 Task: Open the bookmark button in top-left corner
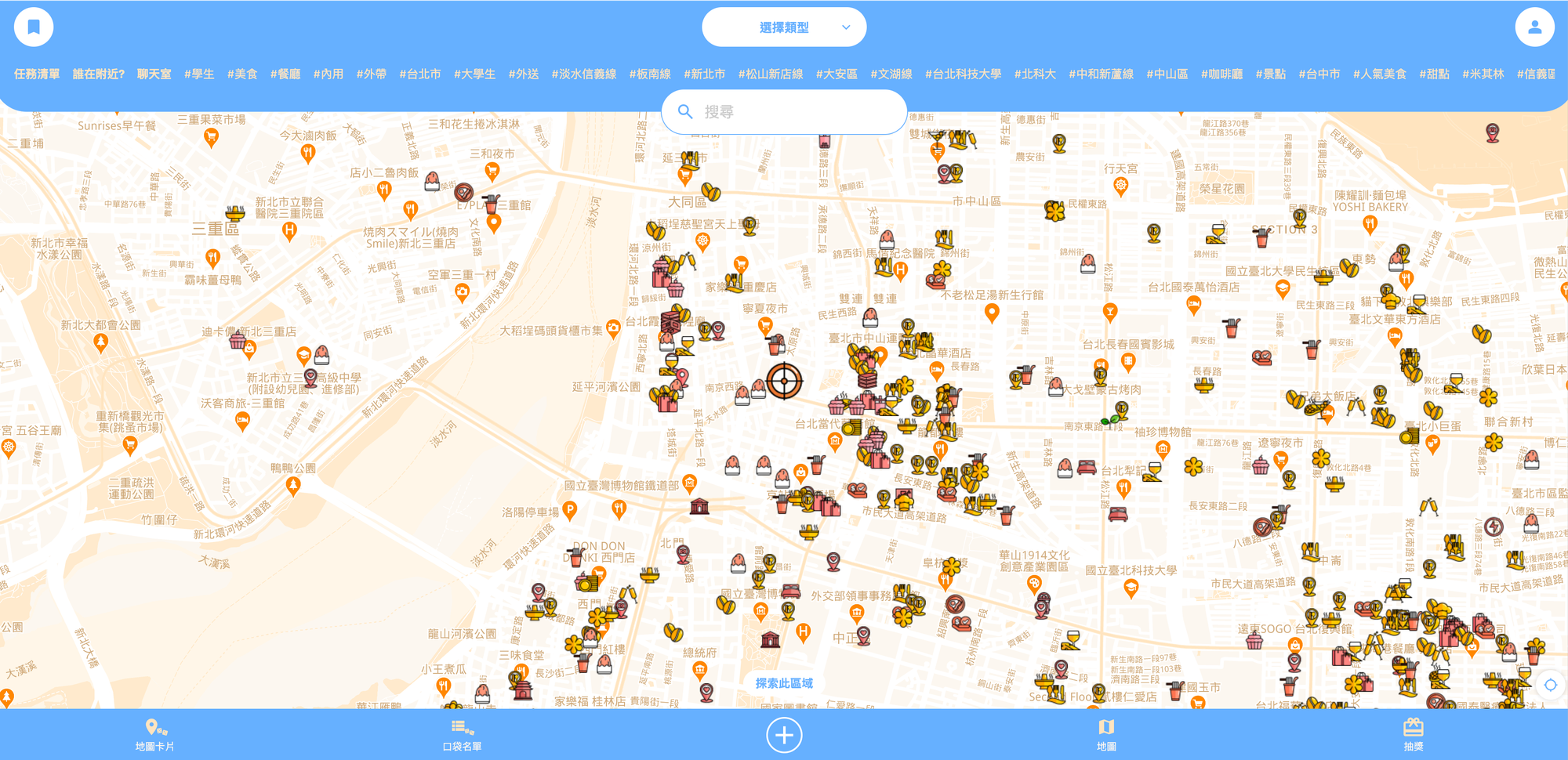34,27
